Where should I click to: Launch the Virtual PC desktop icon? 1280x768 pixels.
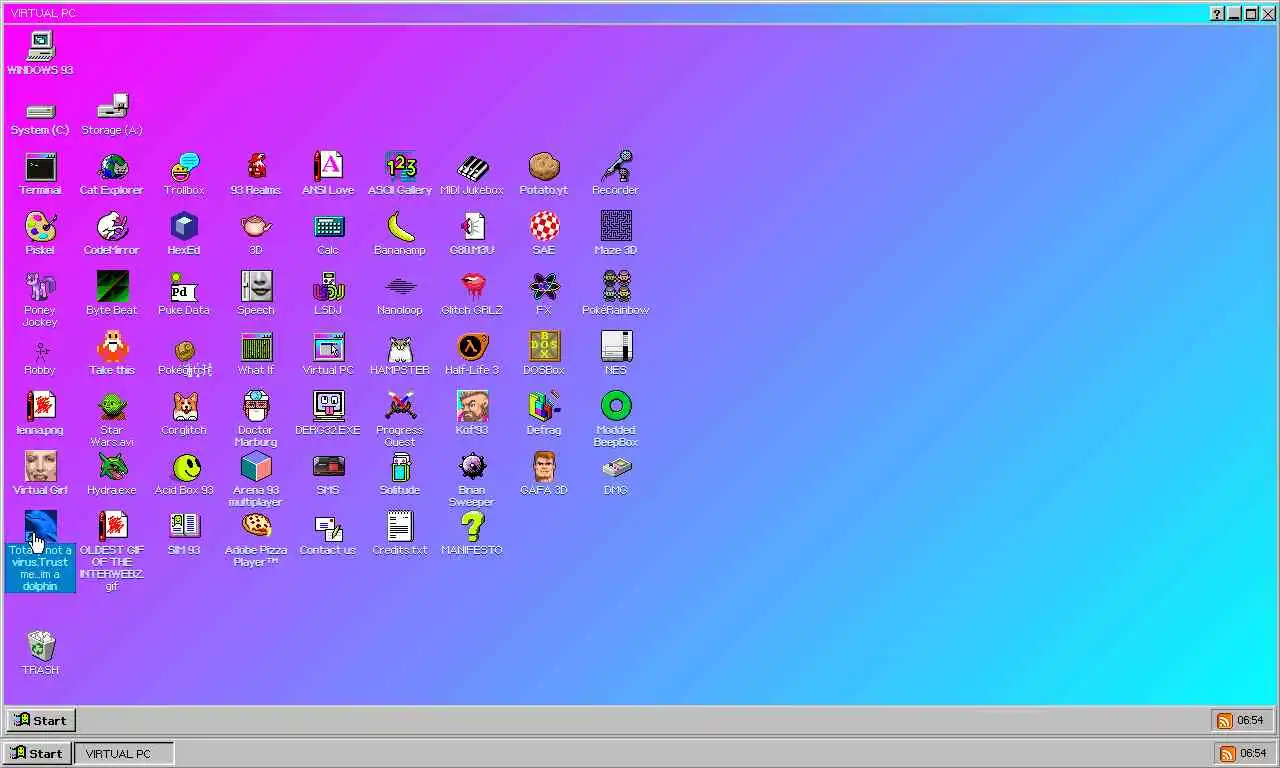click(x=328, y=346)
